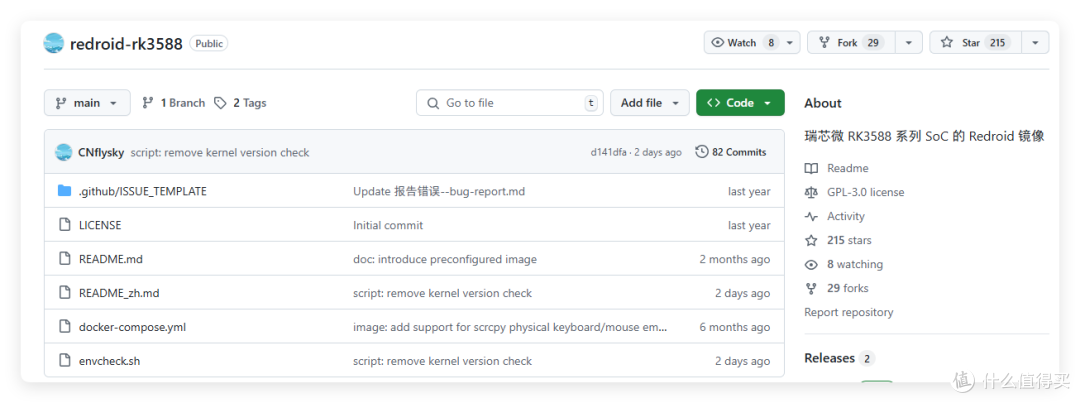1080x403 pixels.
Task: Open the docker-compose.yml file
Action: tap(132, 327)
